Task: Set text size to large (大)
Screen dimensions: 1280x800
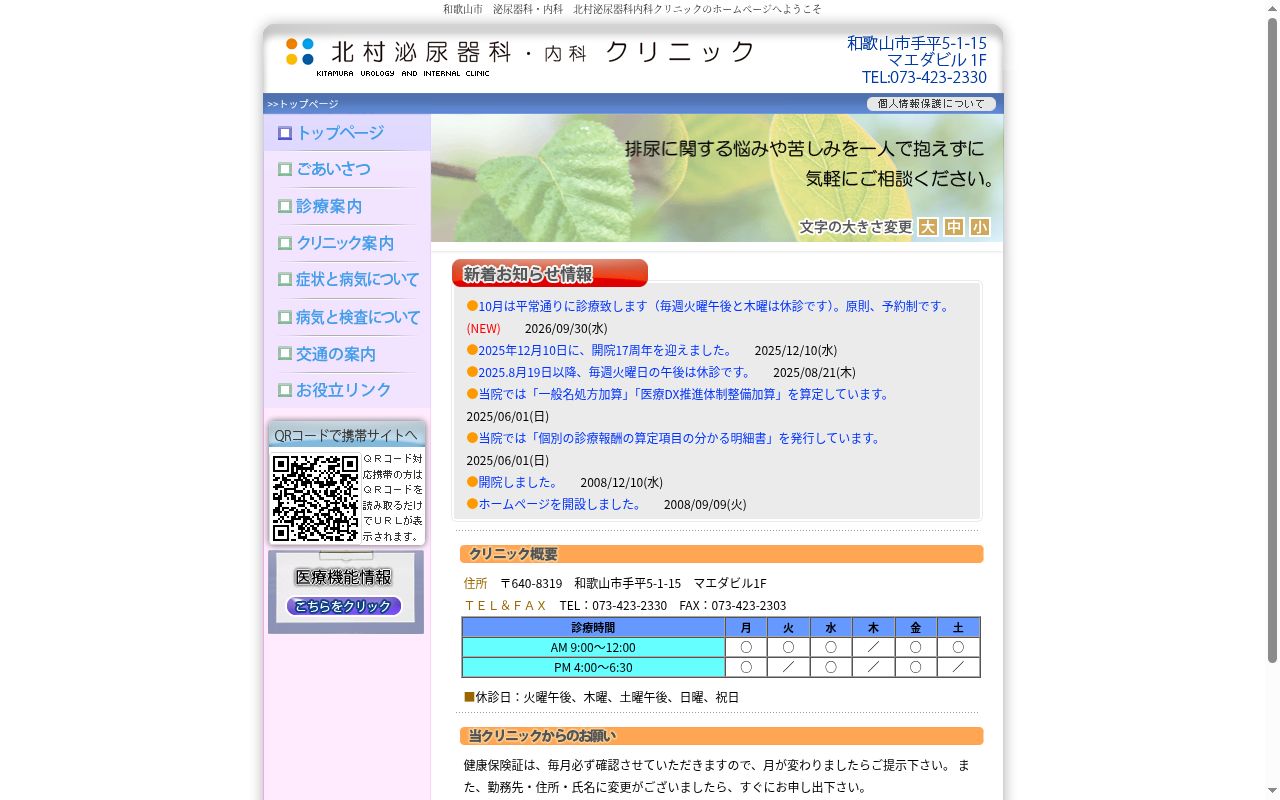Action: pyautogui.click(x=928, y=227)
